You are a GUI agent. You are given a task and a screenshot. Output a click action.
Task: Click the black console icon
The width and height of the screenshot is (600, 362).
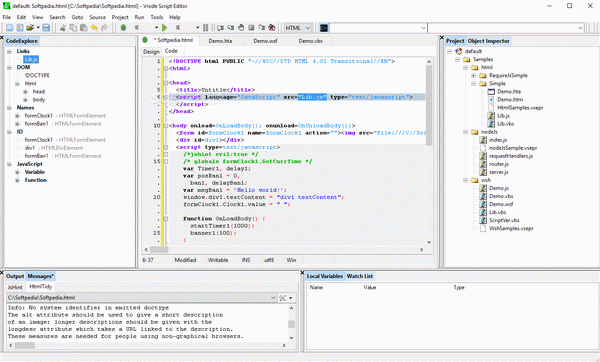coord(324,28)
